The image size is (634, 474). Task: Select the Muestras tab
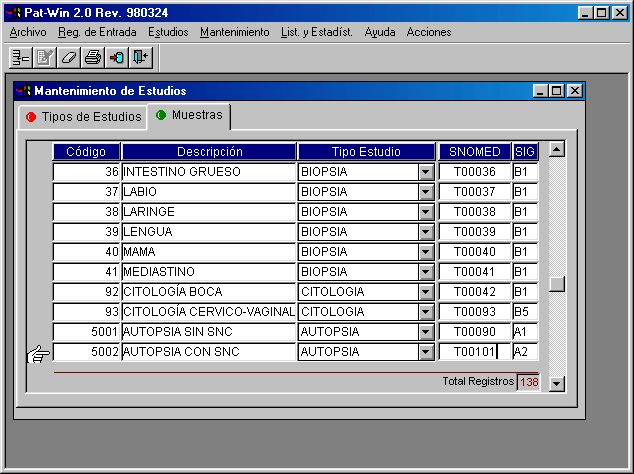190,116
